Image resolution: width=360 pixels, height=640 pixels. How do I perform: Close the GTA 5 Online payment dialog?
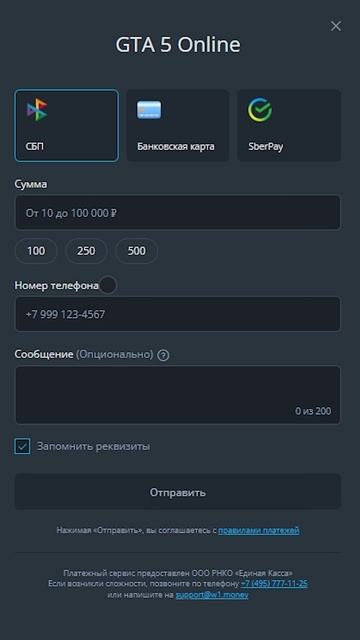(x=336, y=26)
